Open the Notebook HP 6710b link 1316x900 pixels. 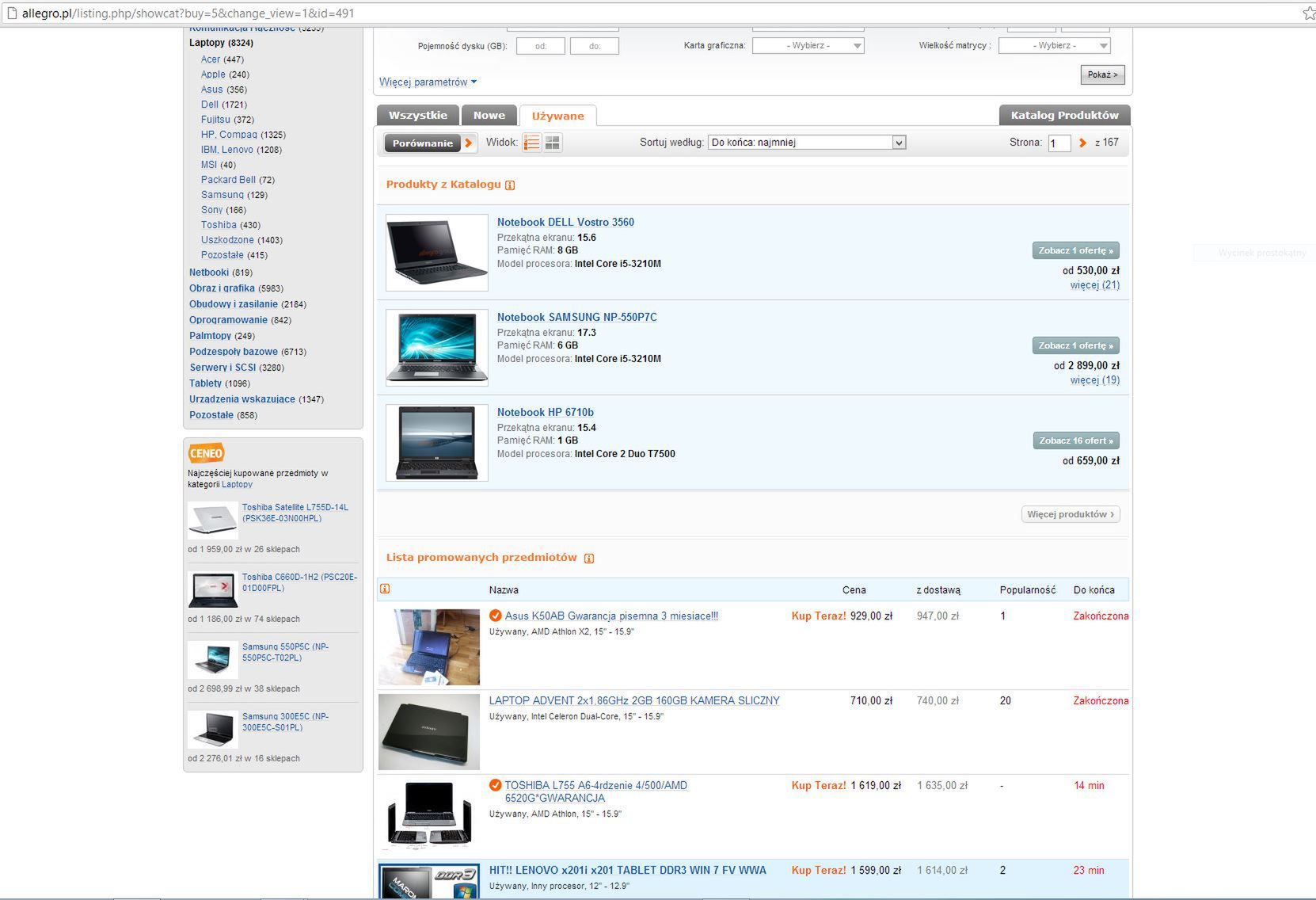coord(545,412)
